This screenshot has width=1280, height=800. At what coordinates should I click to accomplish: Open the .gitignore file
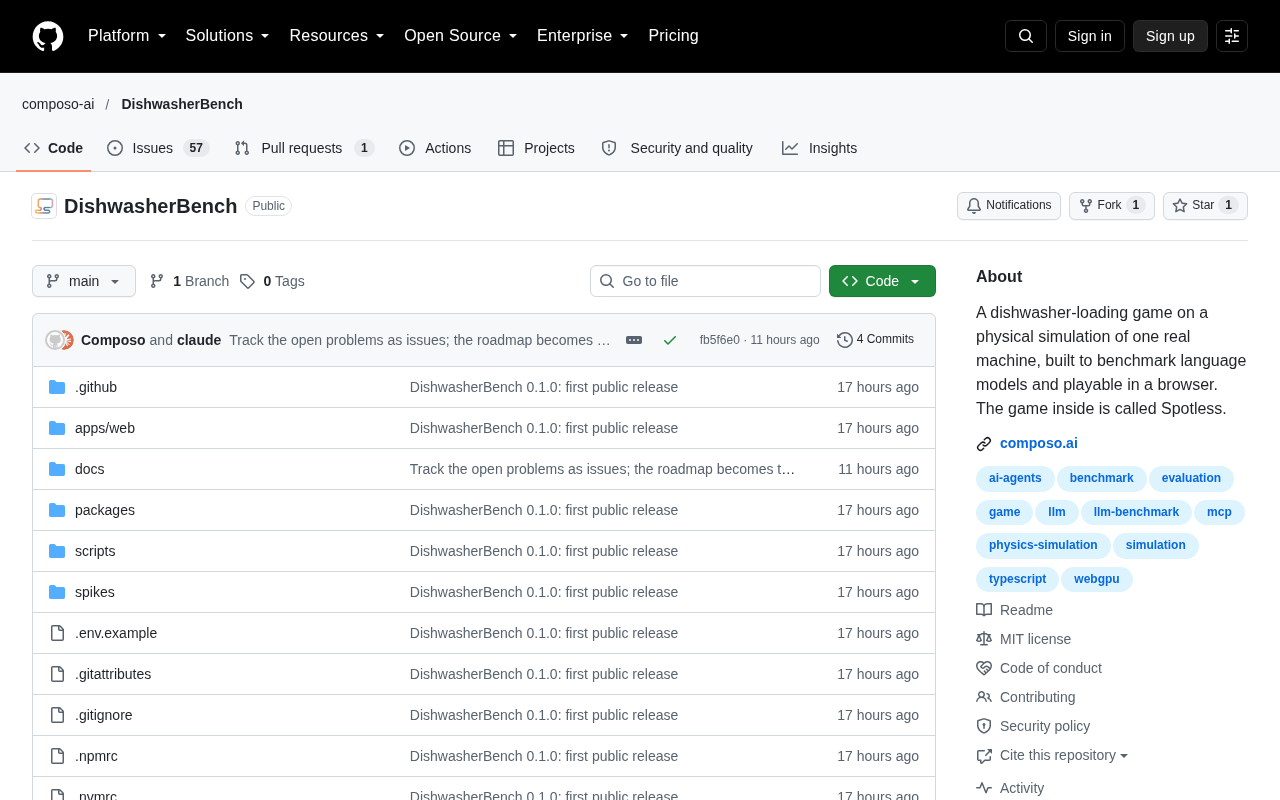[104, 715]
